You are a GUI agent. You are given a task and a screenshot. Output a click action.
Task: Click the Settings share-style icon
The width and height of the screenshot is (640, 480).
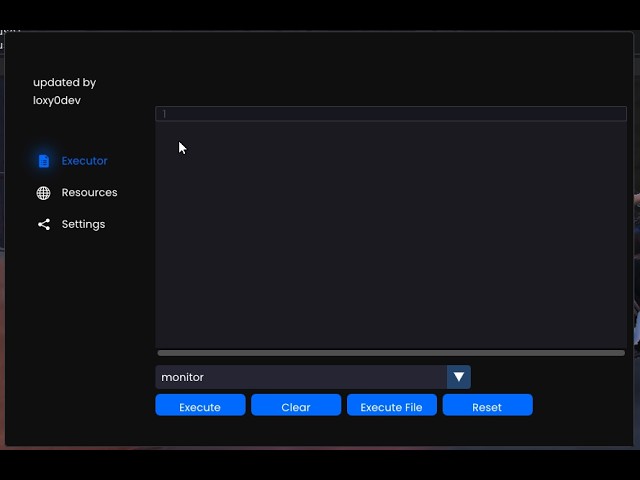44,224
